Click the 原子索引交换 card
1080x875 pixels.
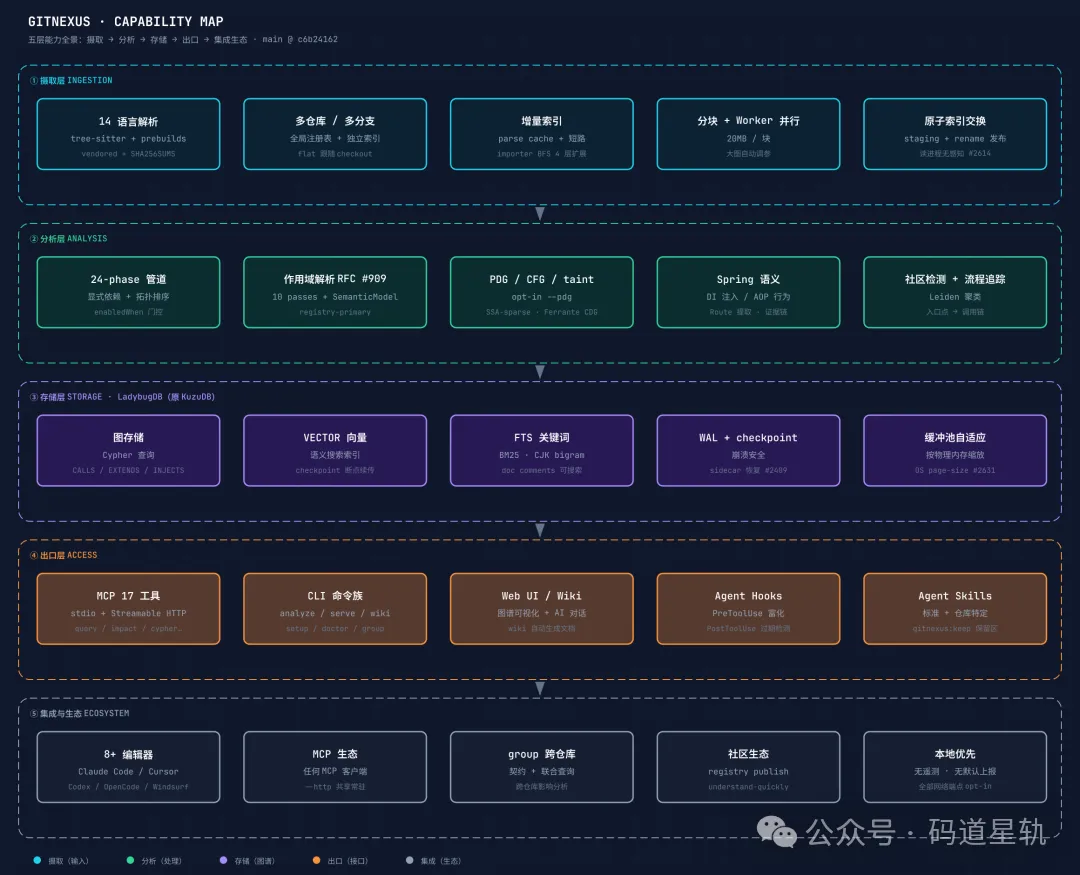(x=955, y=134)
